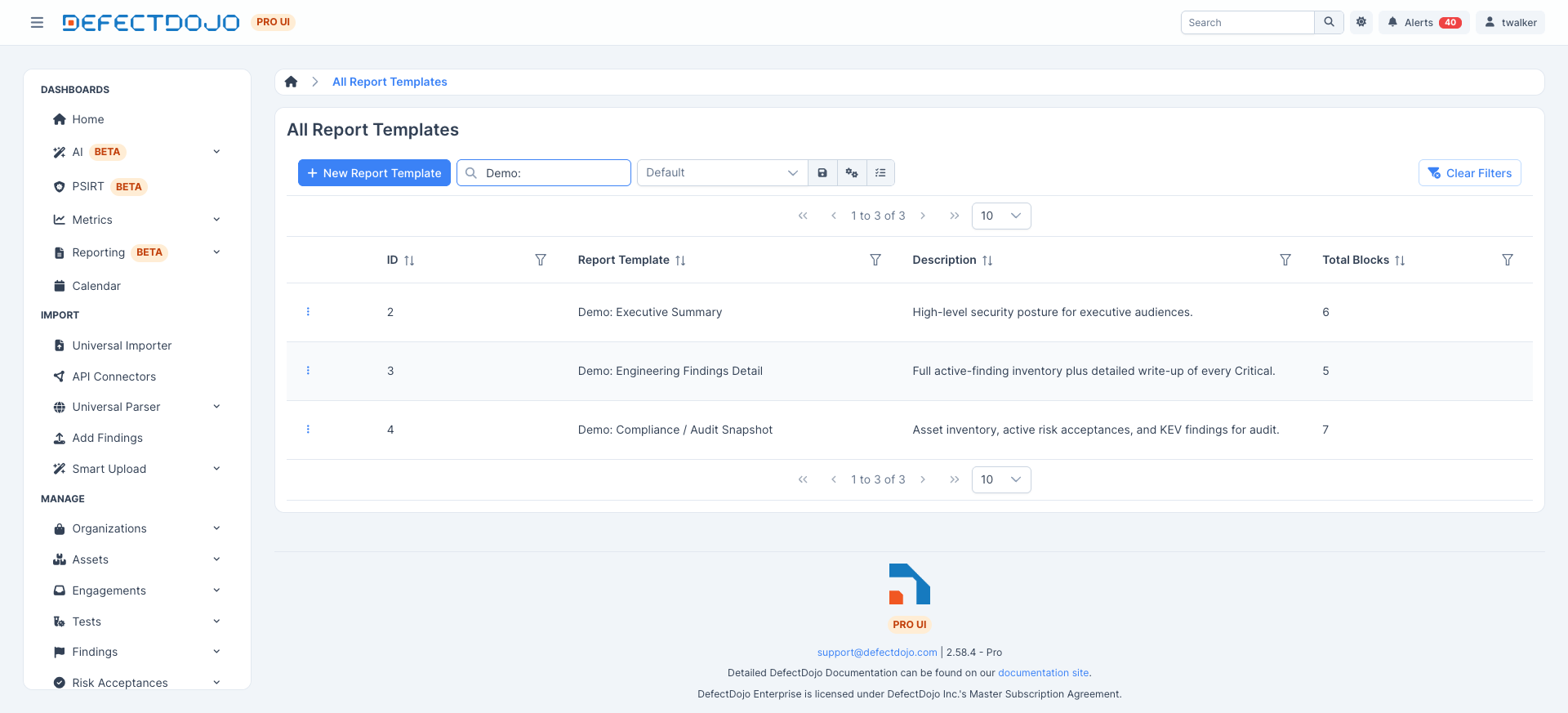Expand the Reporting sidebar section
This screenshot has width=1568, height=713.
point(216,252)
